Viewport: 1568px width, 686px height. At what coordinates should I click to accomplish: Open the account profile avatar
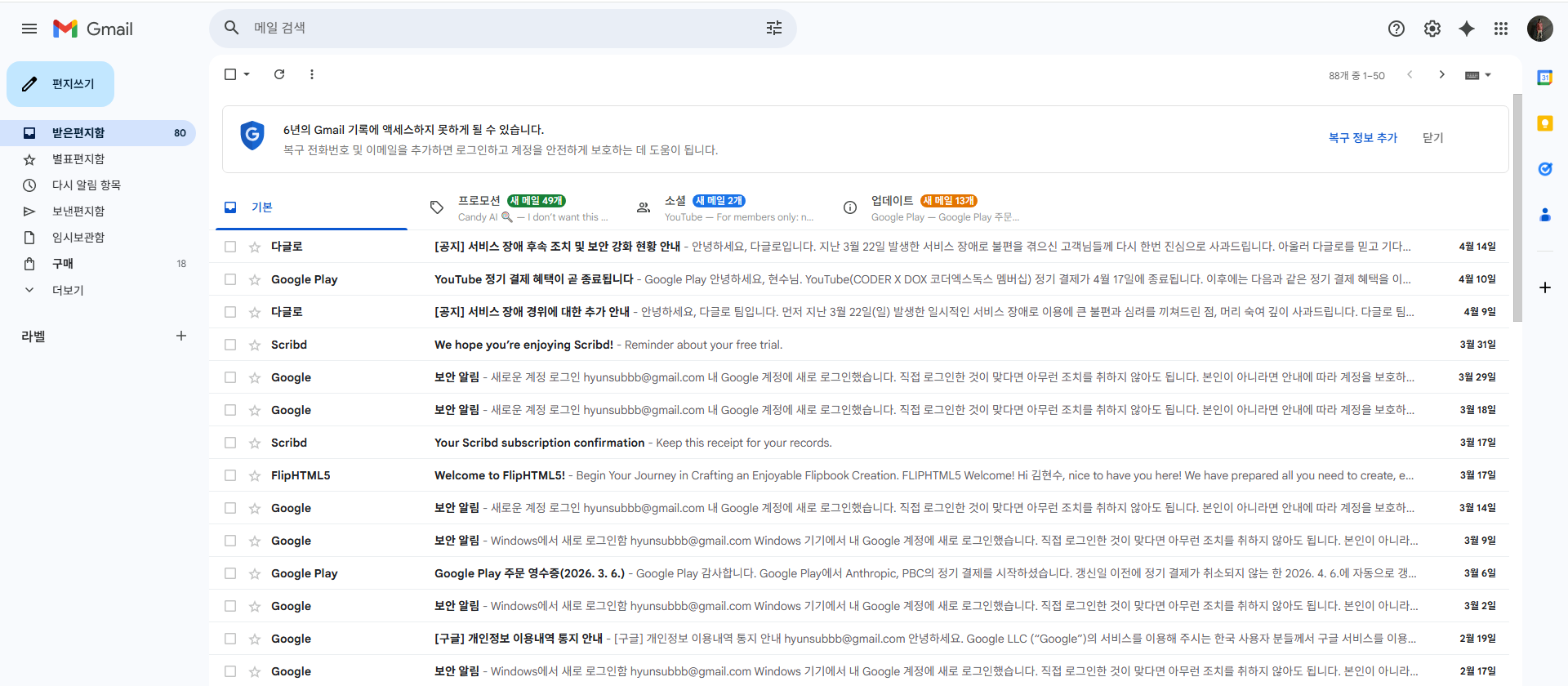tap(1540, 29)
